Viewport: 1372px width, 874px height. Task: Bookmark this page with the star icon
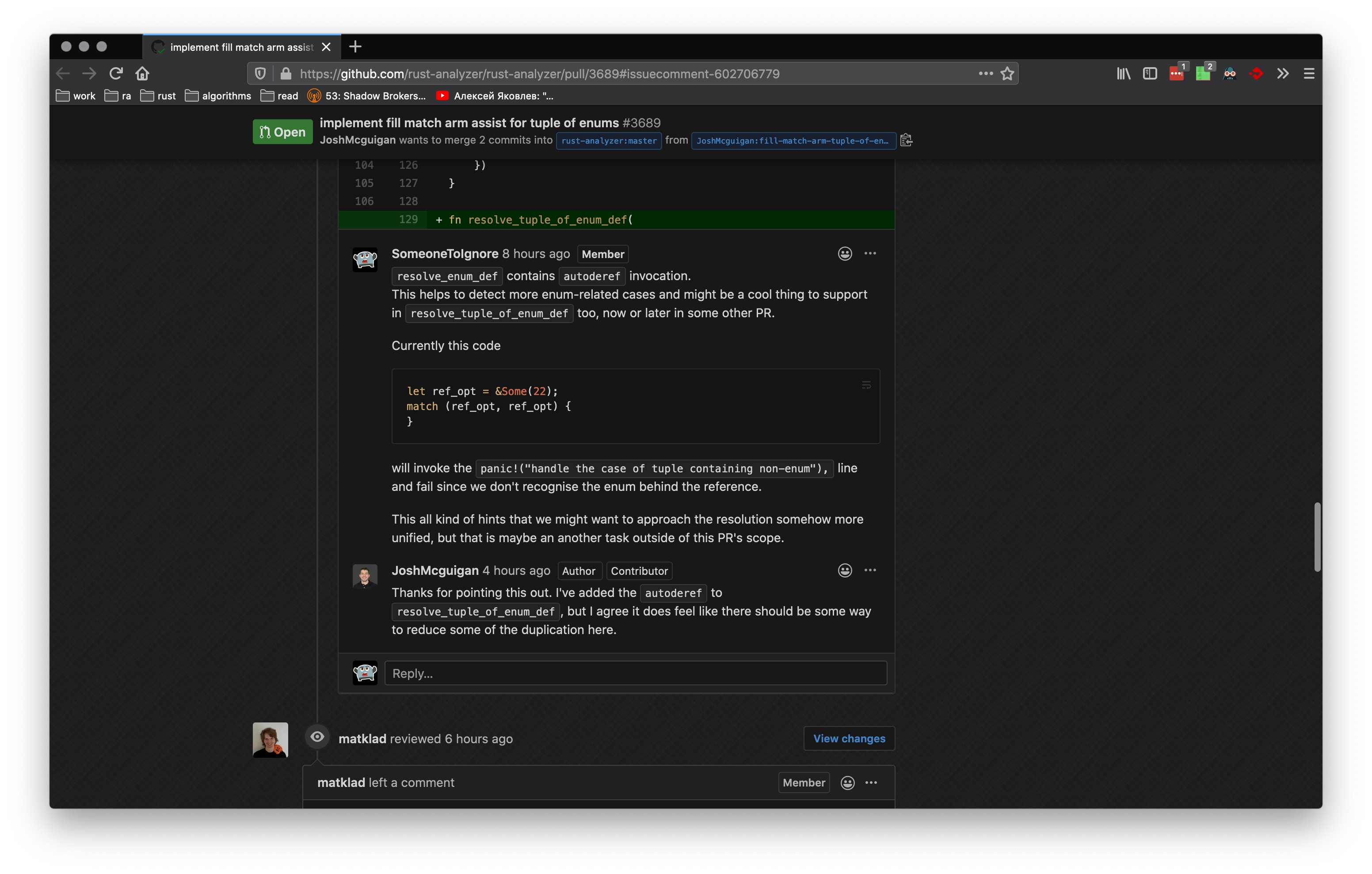[x=1007, y=73]
